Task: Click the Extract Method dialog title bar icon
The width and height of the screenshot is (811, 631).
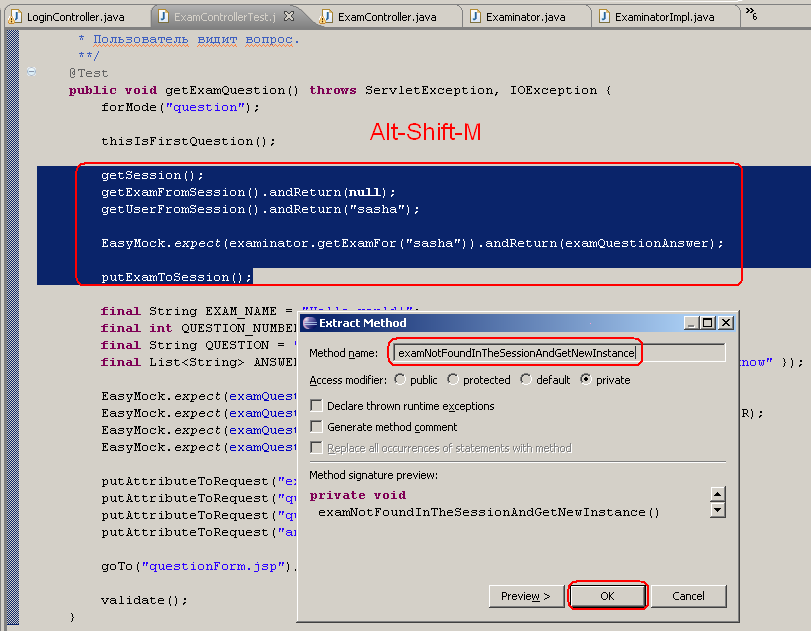Action: click(310, 322)
